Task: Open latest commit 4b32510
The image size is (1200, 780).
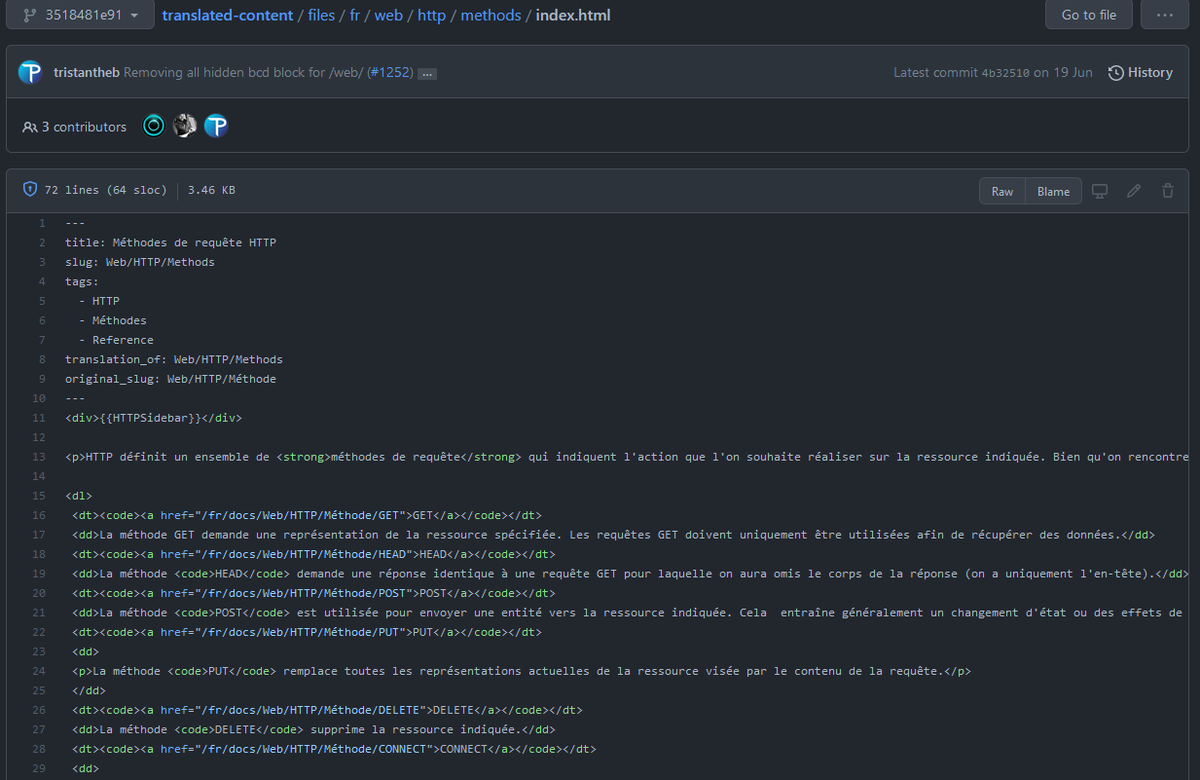Action: tap(1007, 73)
